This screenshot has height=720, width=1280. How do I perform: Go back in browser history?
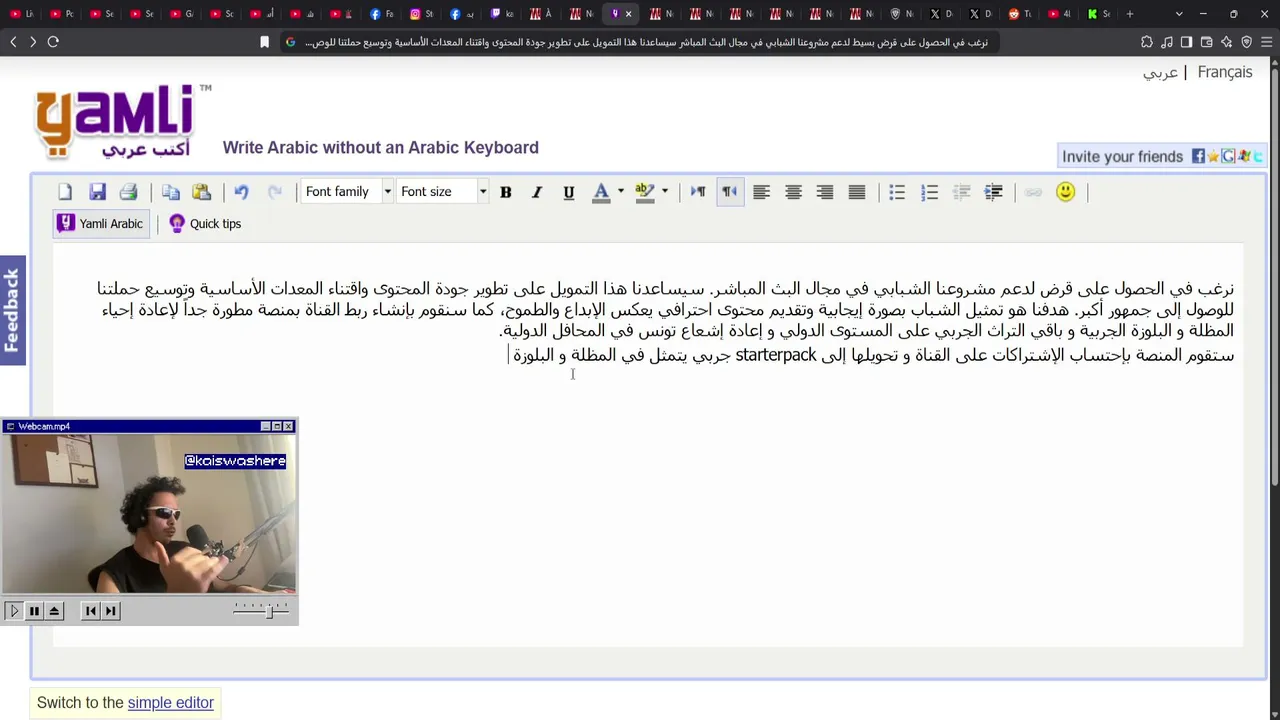[x=13, y=42]
